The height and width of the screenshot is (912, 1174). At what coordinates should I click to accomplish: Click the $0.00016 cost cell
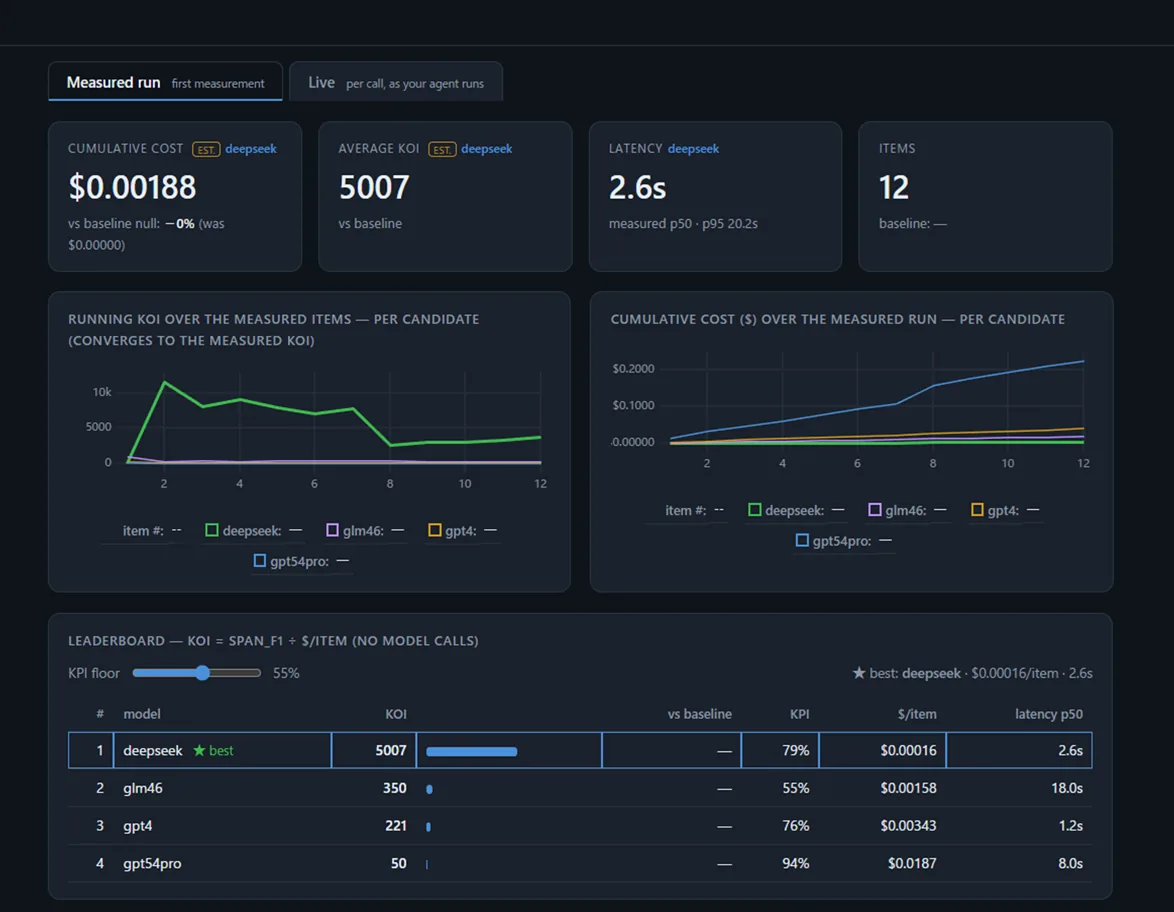point(908,750)
